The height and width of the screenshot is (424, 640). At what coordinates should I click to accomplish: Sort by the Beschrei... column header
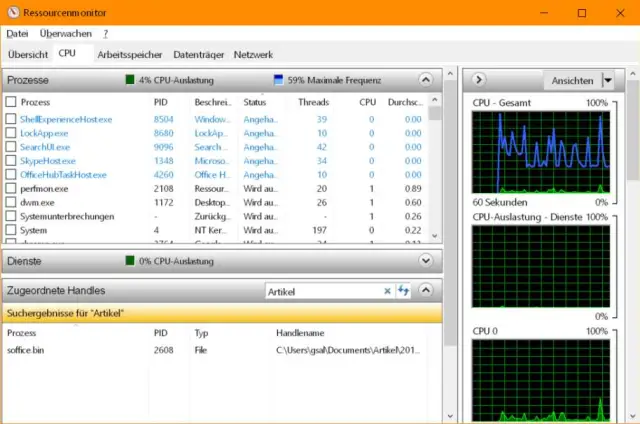tap(213, 102)
